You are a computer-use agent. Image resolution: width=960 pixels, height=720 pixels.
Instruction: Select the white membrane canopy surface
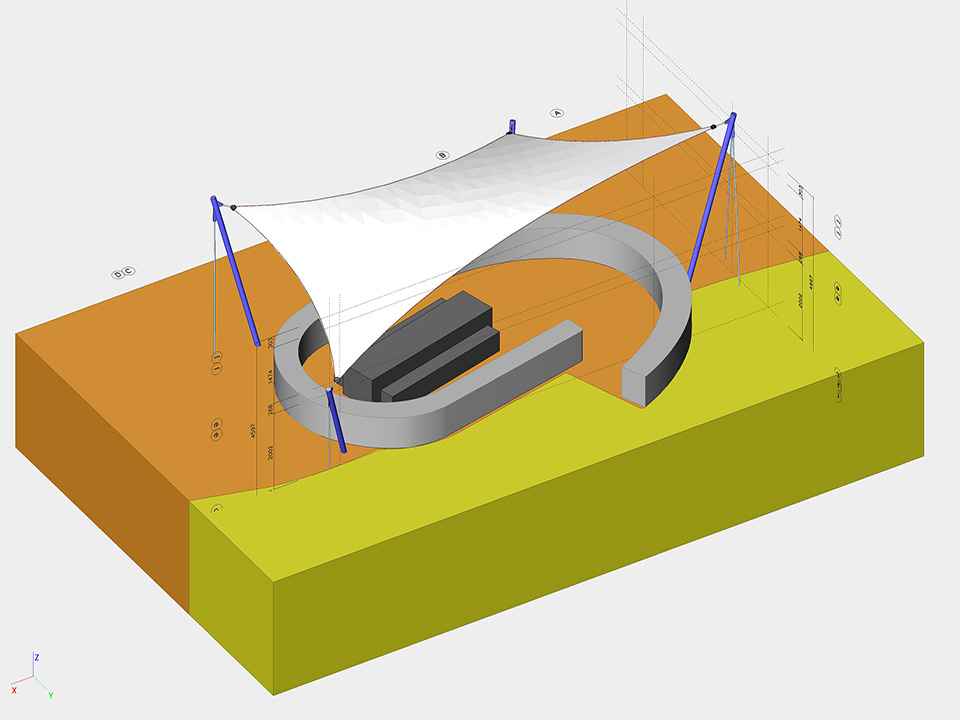coord(450,210)
